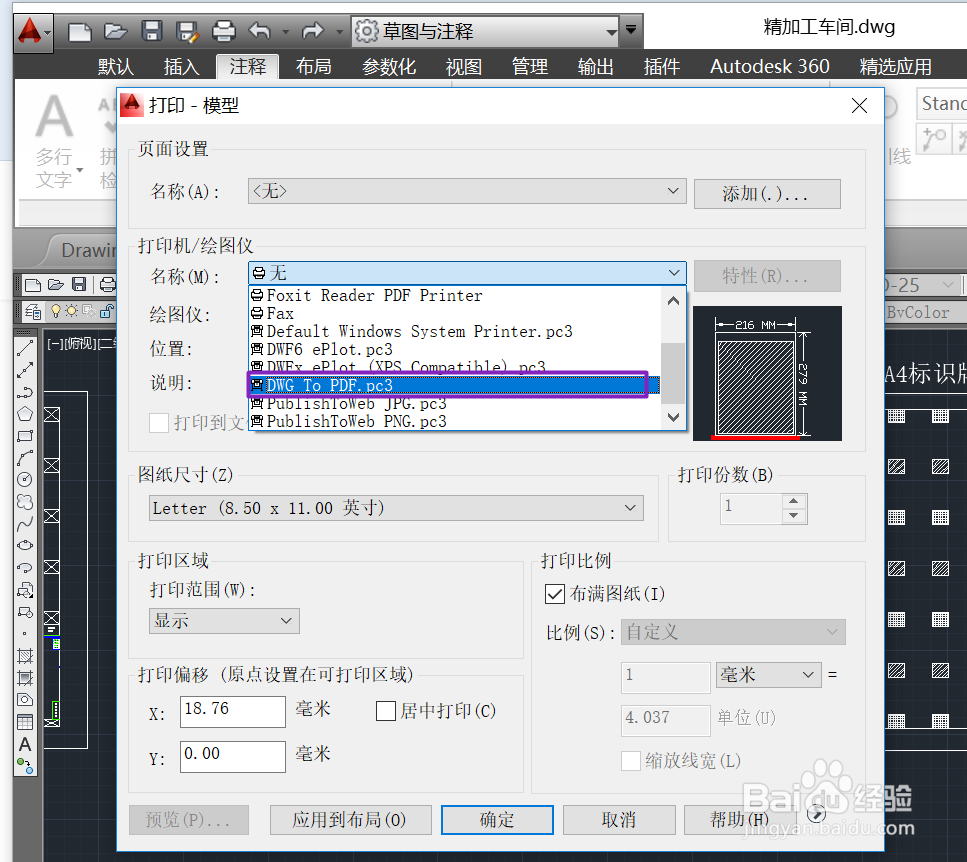Choose Default Windows System Printer.pc3
967x862 pixels.
pyautogui.click(x=455, y=332)
